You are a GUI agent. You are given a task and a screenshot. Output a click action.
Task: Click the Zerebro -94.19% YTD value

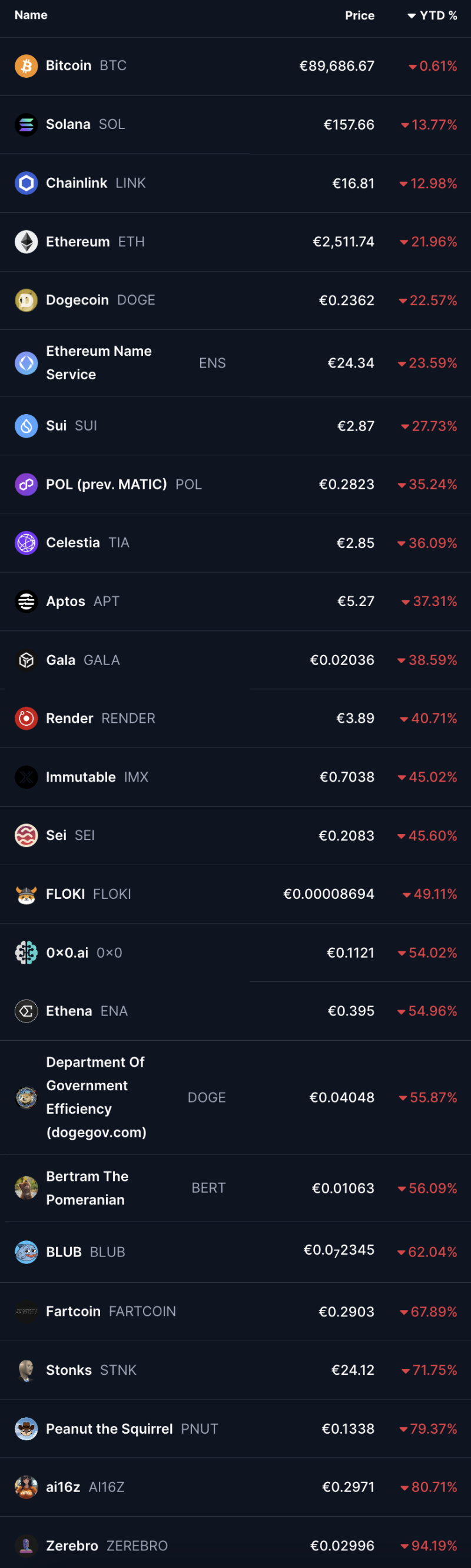429,1546
